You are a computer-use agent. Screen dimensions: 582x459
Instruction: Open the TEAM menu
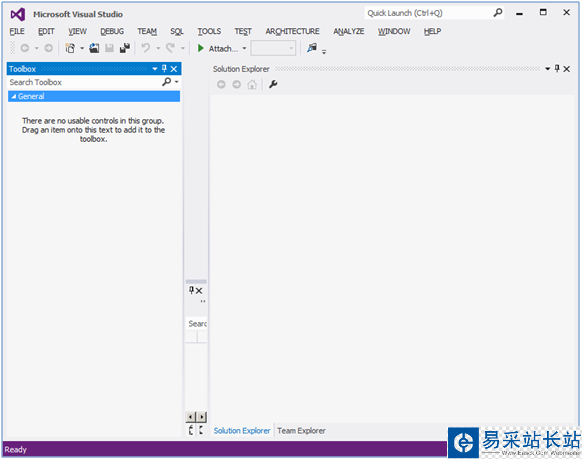147,32
